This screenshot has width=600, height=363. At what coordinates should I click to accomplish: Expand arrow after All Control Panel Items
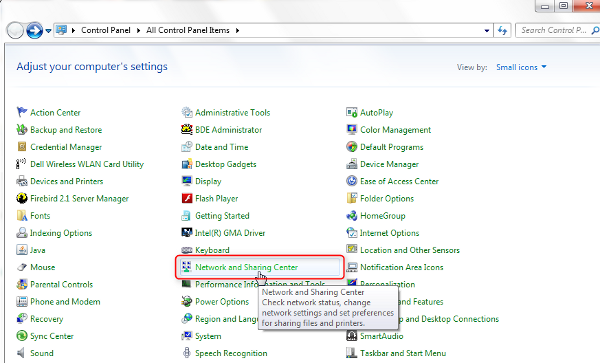click(x=238, y=30)
